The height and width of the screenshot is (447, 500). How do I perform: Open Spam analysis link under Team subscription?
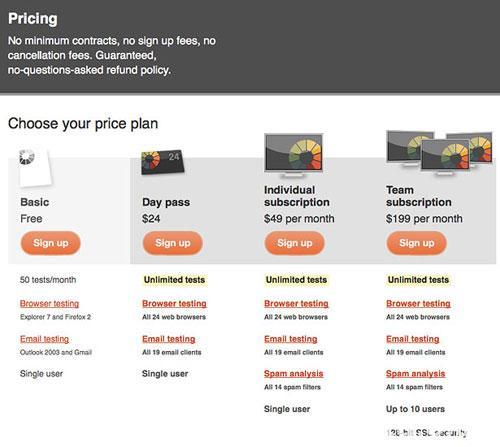pyautogui.click(x=416, y=374)
